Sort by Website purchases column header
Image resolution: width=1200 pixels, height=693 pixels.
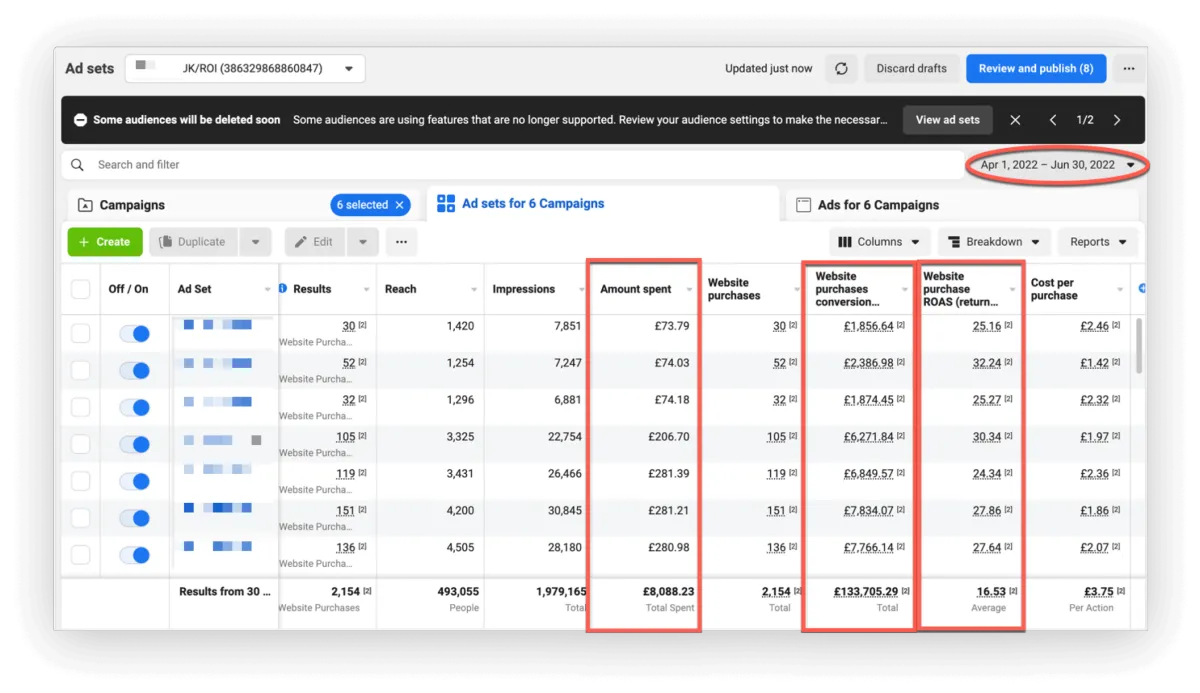(734, 289)
